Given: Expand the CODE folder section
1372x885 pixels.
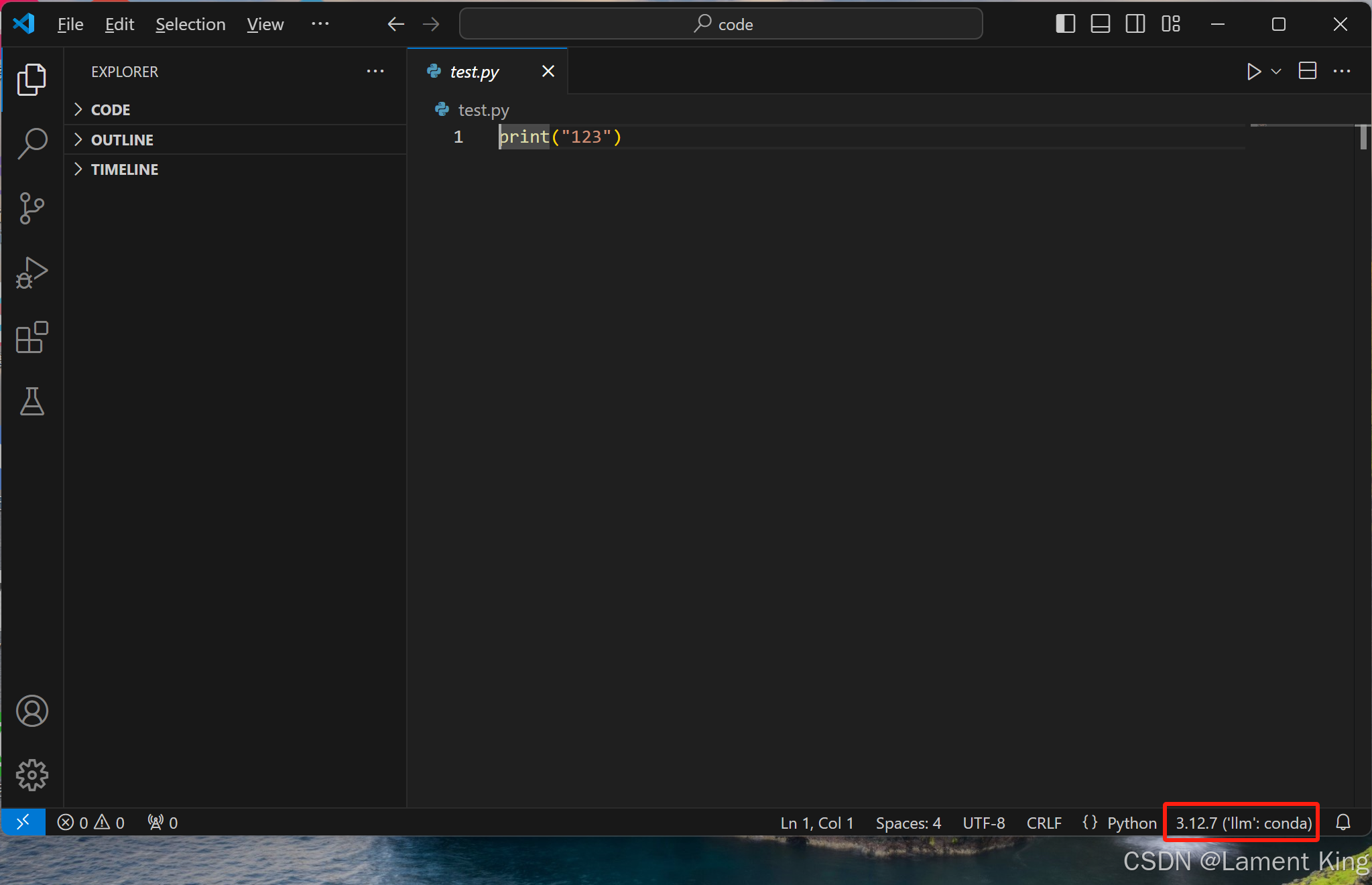Looking at the screenshot, I should click(111, 109).
